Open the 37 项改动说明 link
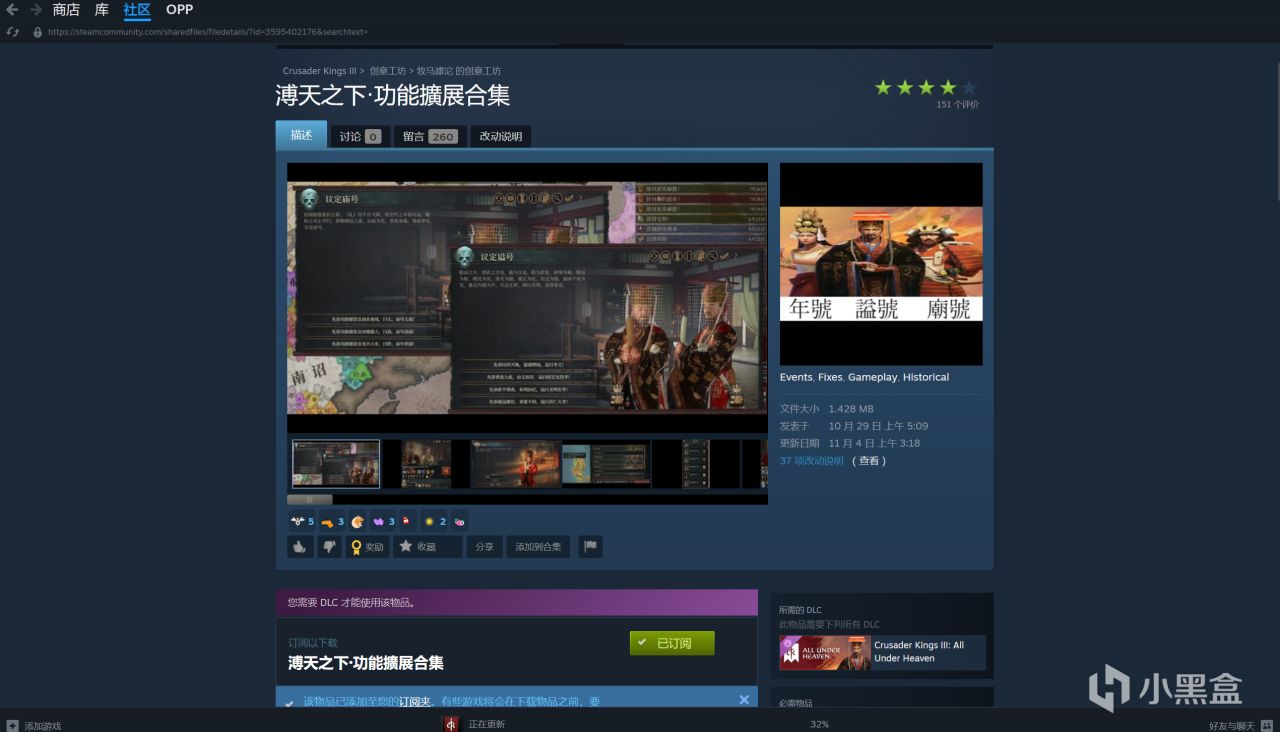Image resolution: width=1280 pixels, height=732 pixels. [812, 461]
